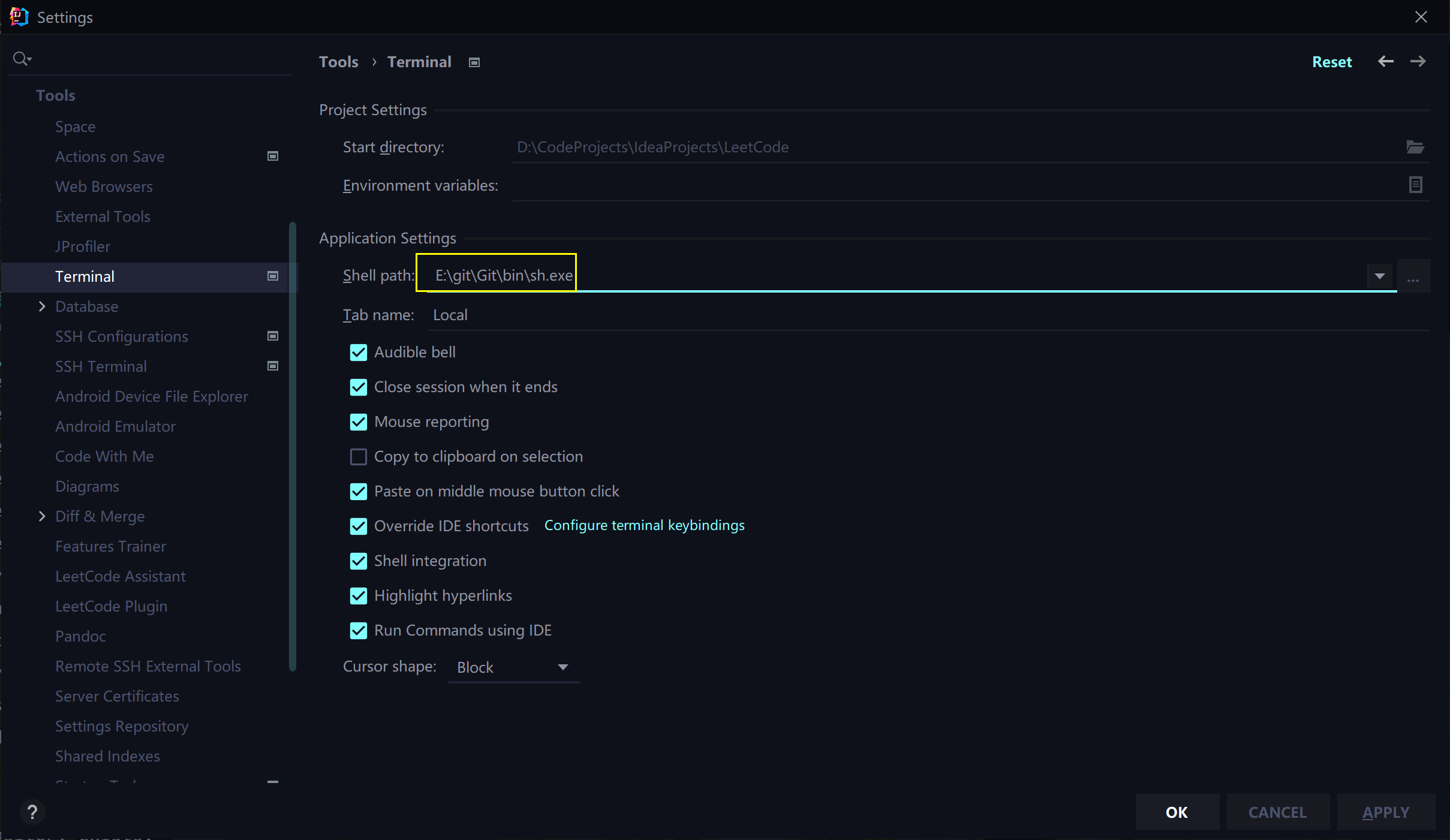Open Code With Me settings
This screenshot has height=840, width=1450.
tap(104, 456)
